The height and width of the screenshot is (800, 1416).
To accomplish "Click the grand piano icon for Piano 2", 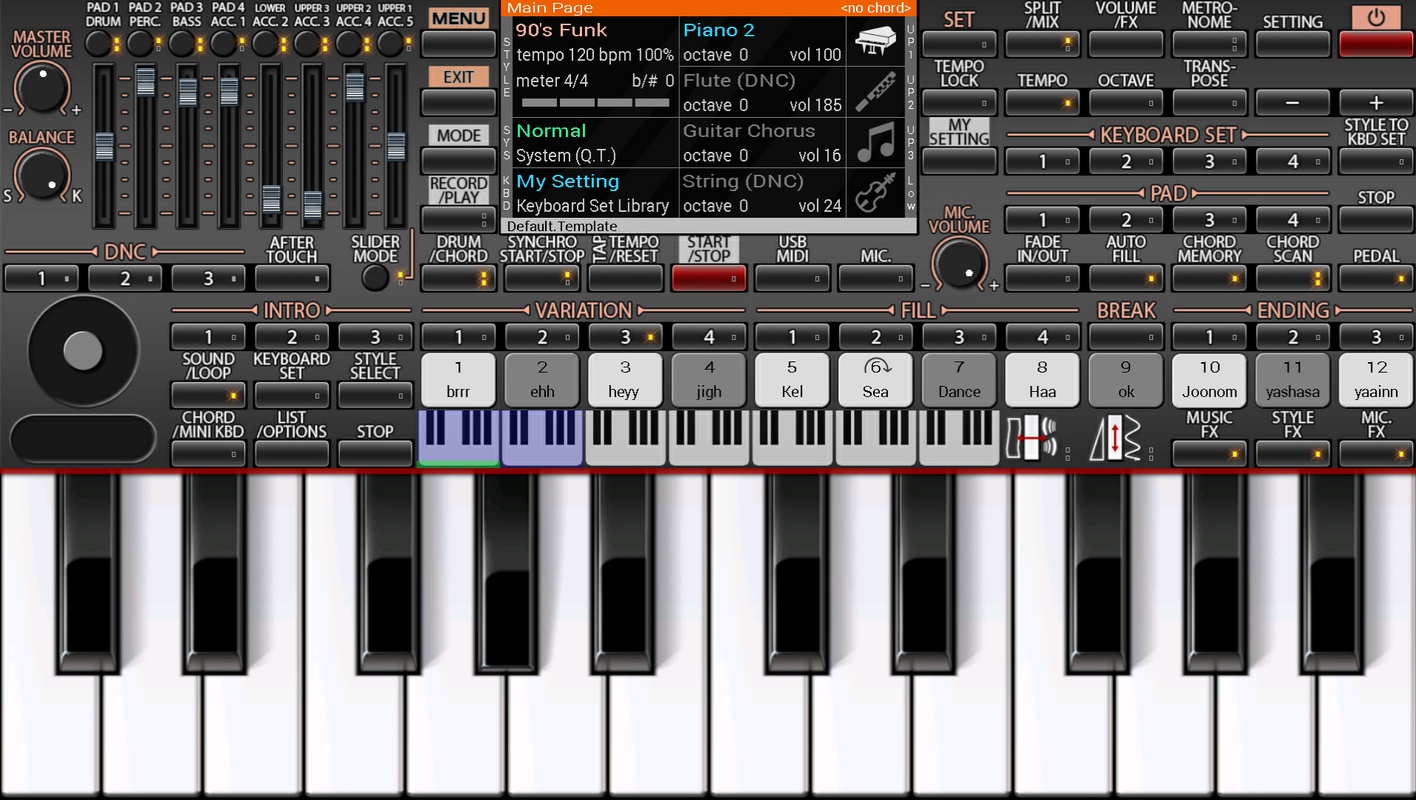I will pyautogui.click(x=875, y=42).
